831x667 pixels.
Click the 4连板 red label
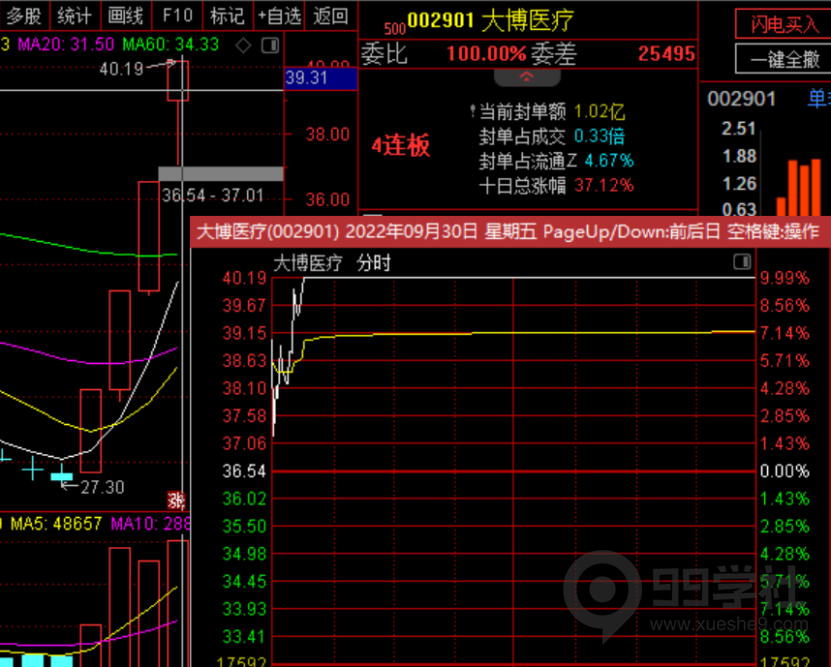400,146
